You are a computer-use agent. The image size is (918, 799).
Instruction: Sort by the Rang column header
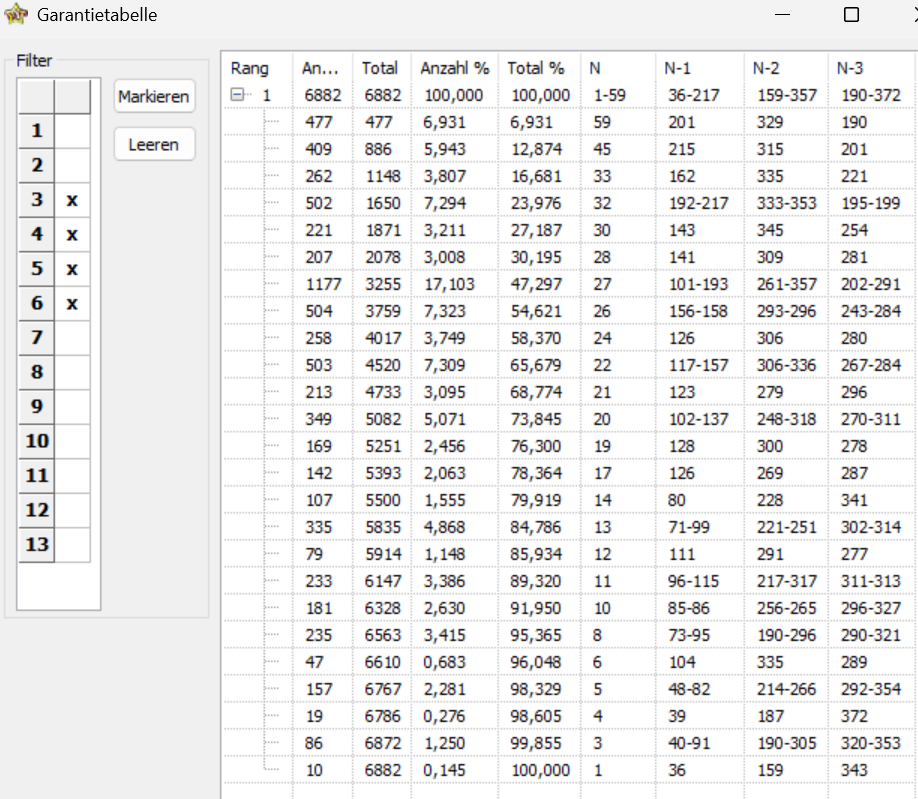258,68
